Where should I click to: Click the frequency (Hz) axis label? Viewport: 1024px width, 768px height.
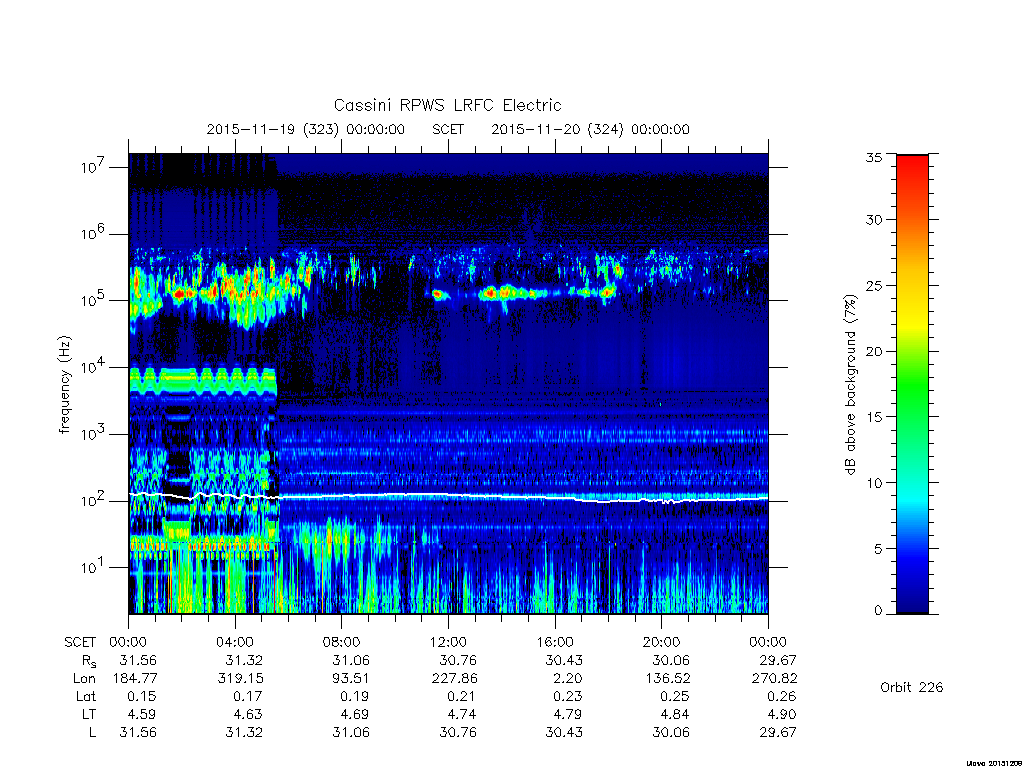[x=64, y=385]
